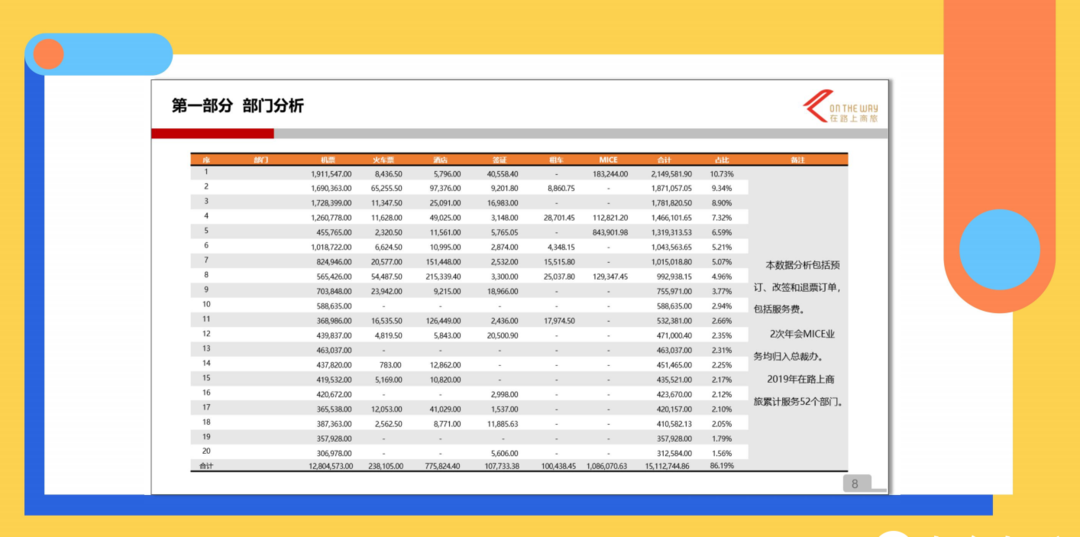Select the cell 1,911,547.00

(x=331, y=174)
